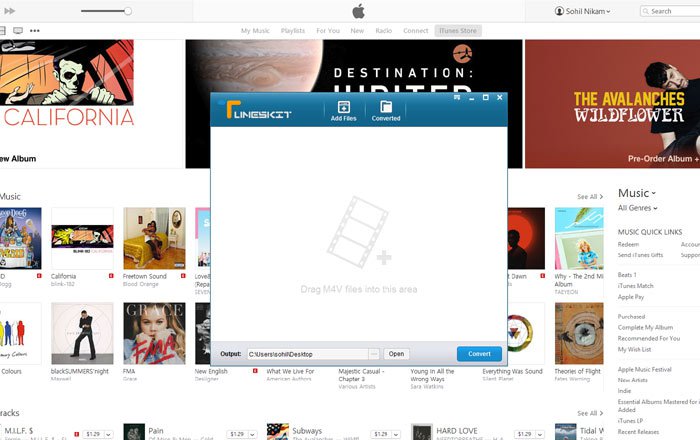Open price dropdown arrow for Subways
This screenshot has width=700, height=440.
pyautogui.click(x=396, y=434)
